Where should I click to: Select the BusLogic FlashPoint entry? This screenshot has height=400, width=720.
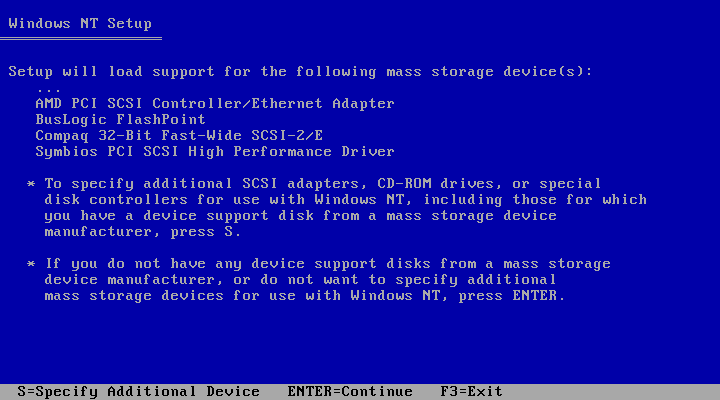click(x=121, y=120)
